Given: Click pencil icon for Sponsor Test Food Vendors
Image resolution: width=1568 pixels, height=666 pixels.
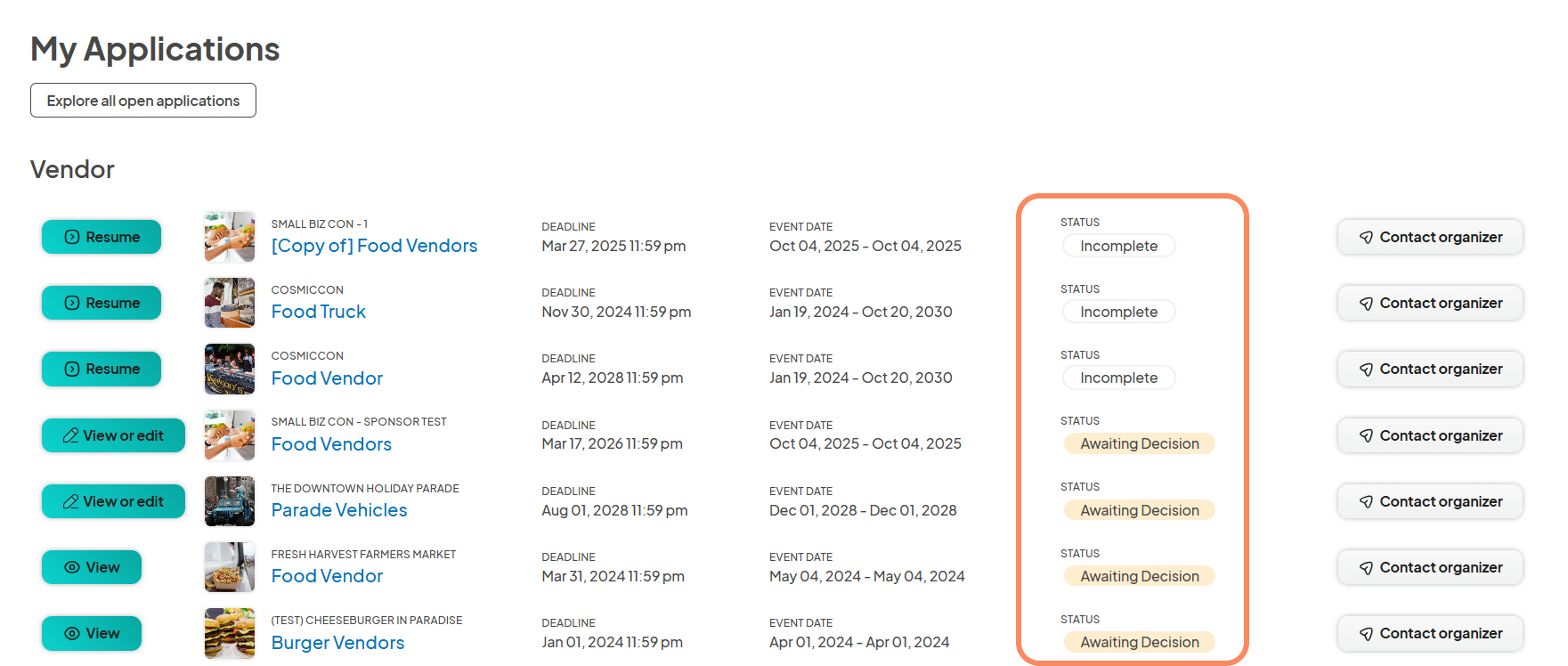Looking at the screenshot, I should [x=70, y=435].
